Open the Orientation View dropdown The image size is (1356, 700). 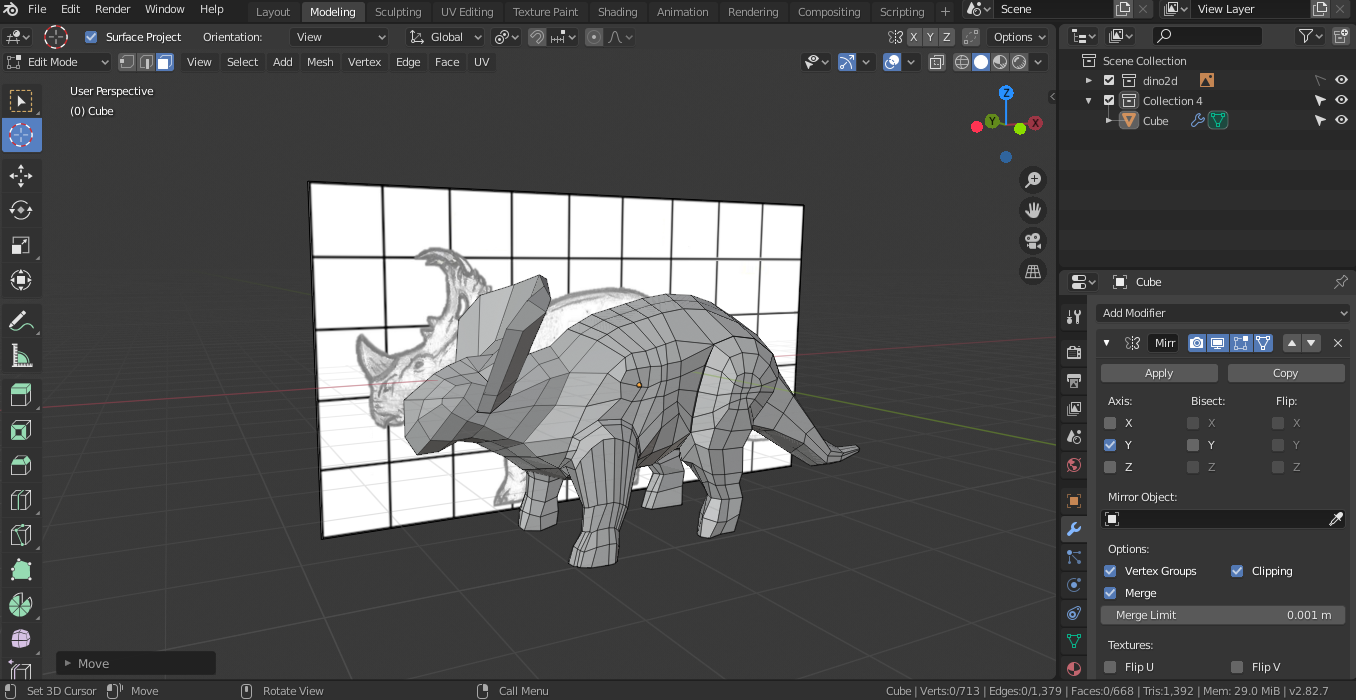340,37
